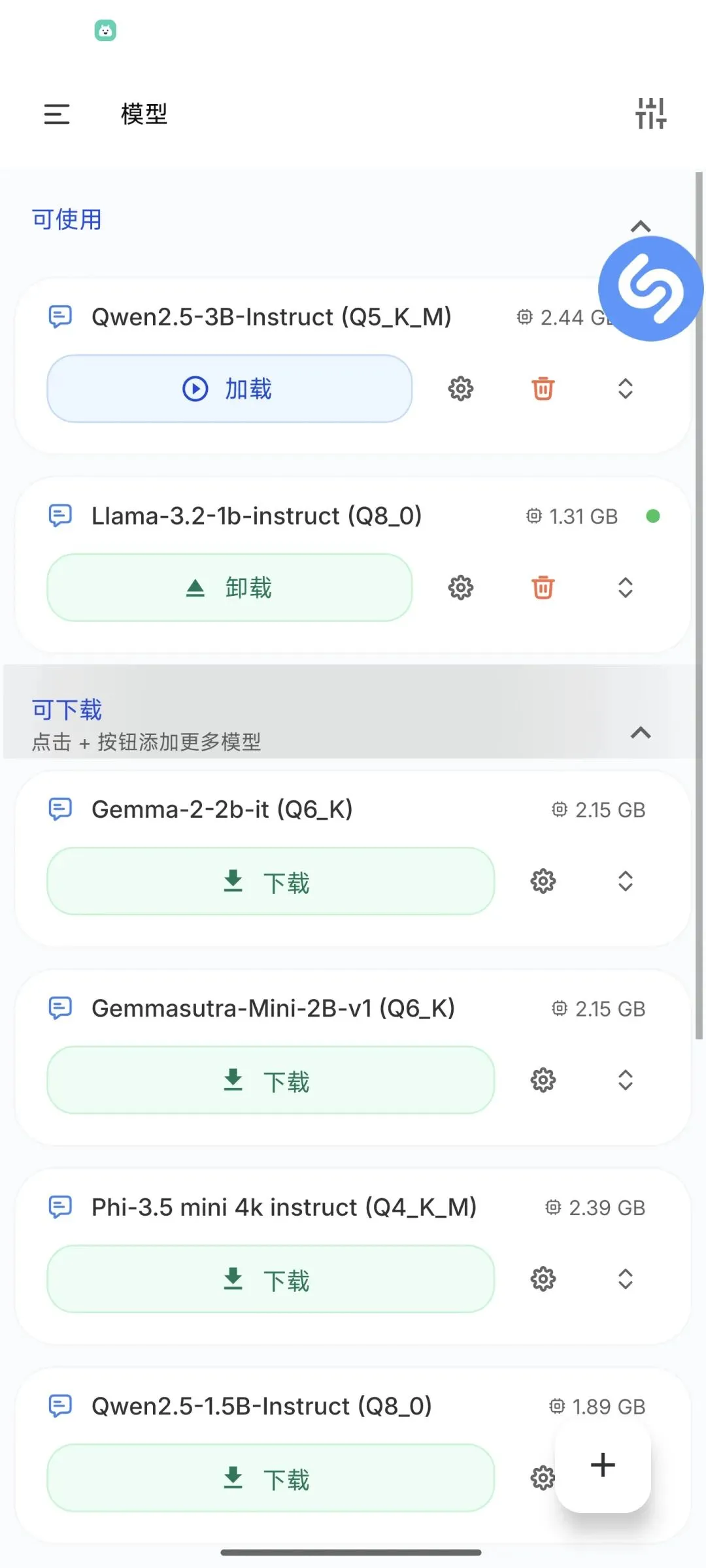The height and width of the screenshot is (1568, 706).
Task: Click the vertical scrollbar on the right
Action: click(x=699, y=604)
